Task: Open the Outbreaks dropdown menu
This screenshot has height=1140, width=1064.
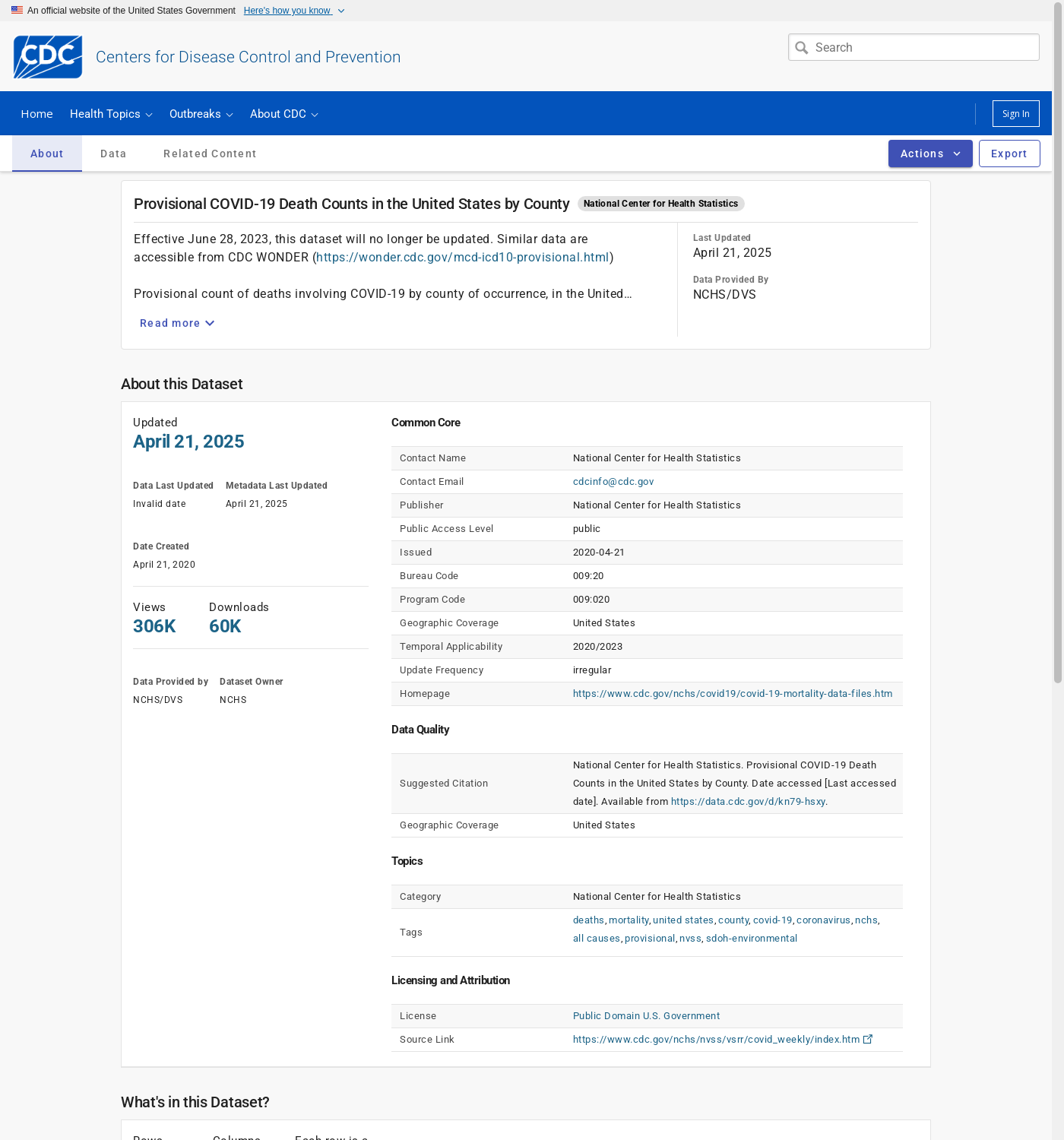Action: point(201,114)
